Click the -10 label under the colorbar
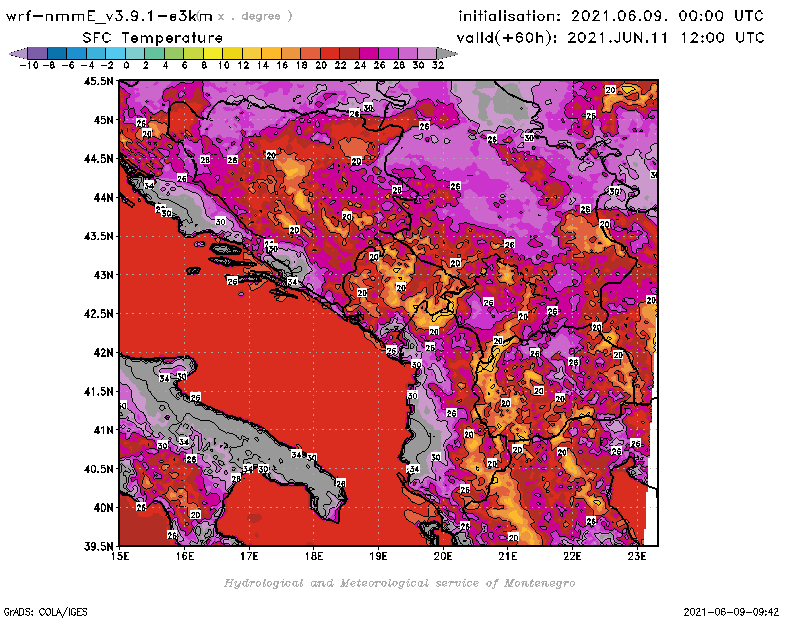This screenshot has height=618, width=800. [x=28, y=65]
